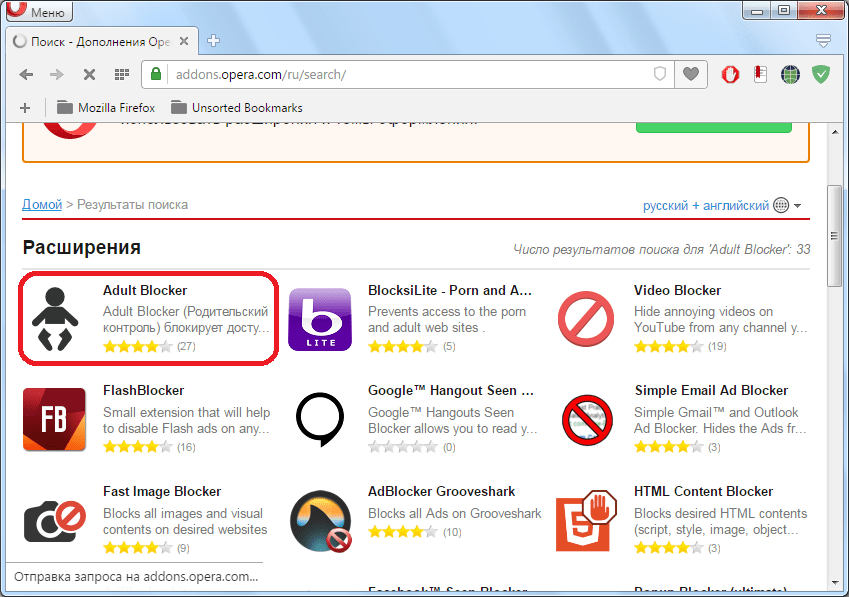Screen dimensions: 849x597
Task: Click the purple BlocksiLite icon
Action: click(x=320, y=319)
